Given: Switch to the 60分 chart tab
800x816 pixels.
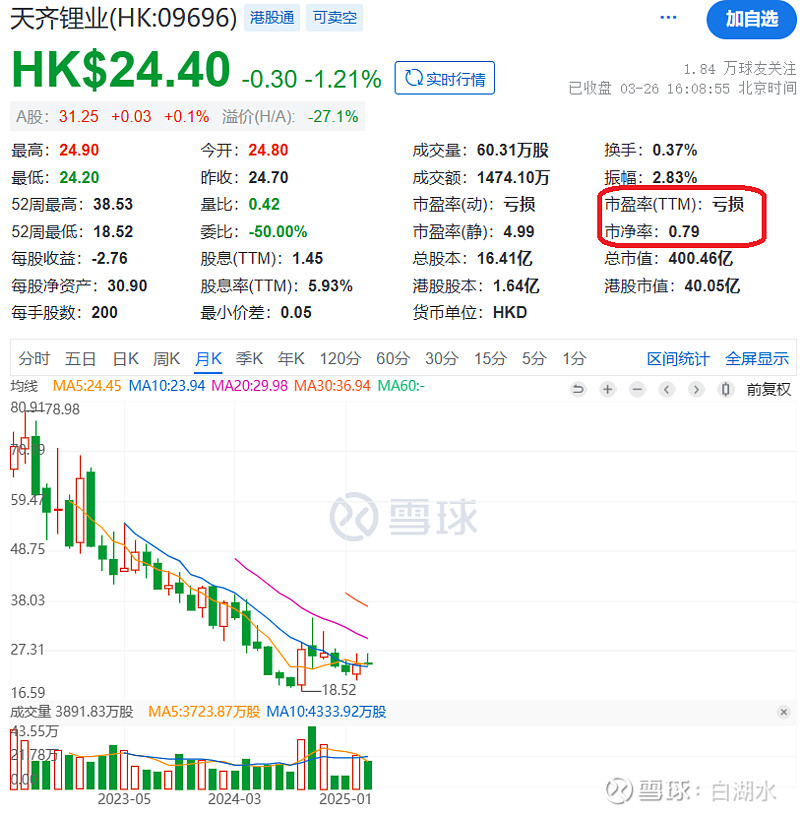Looking at the screenshot, I should pos(393,359).
